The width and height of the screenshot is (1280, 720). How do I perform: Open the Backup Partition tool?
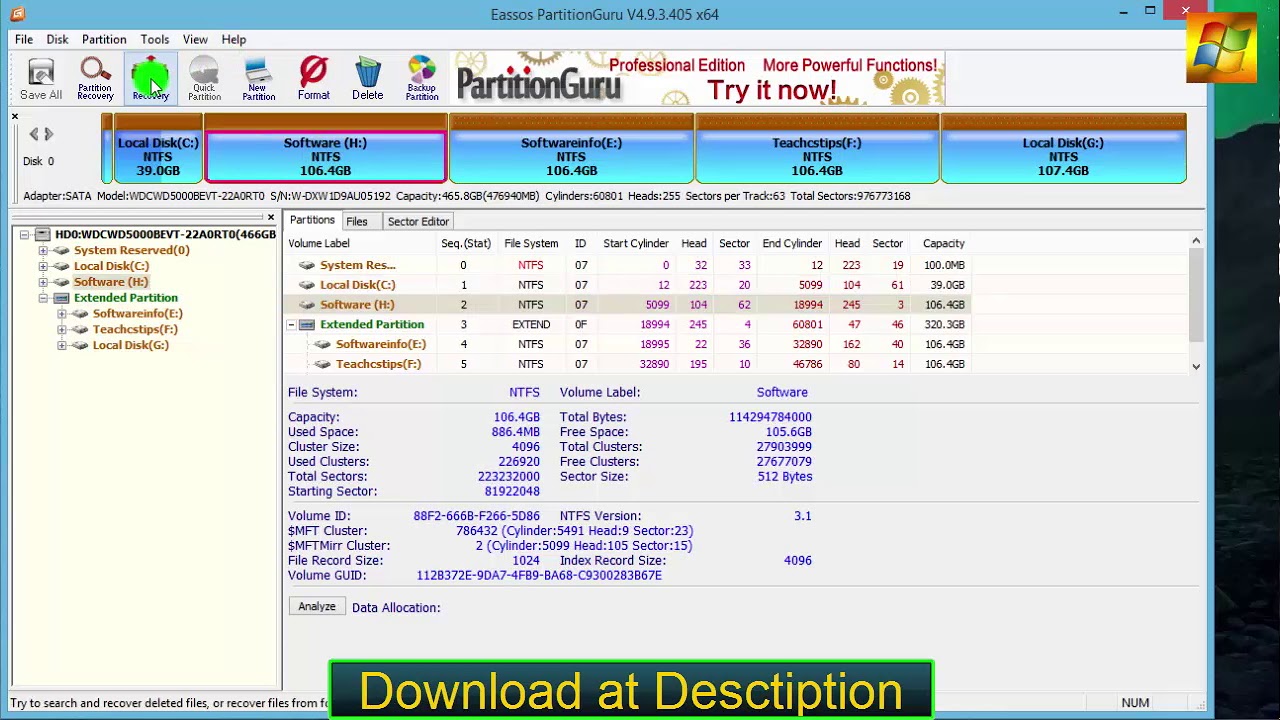click(x=422, y=79)
